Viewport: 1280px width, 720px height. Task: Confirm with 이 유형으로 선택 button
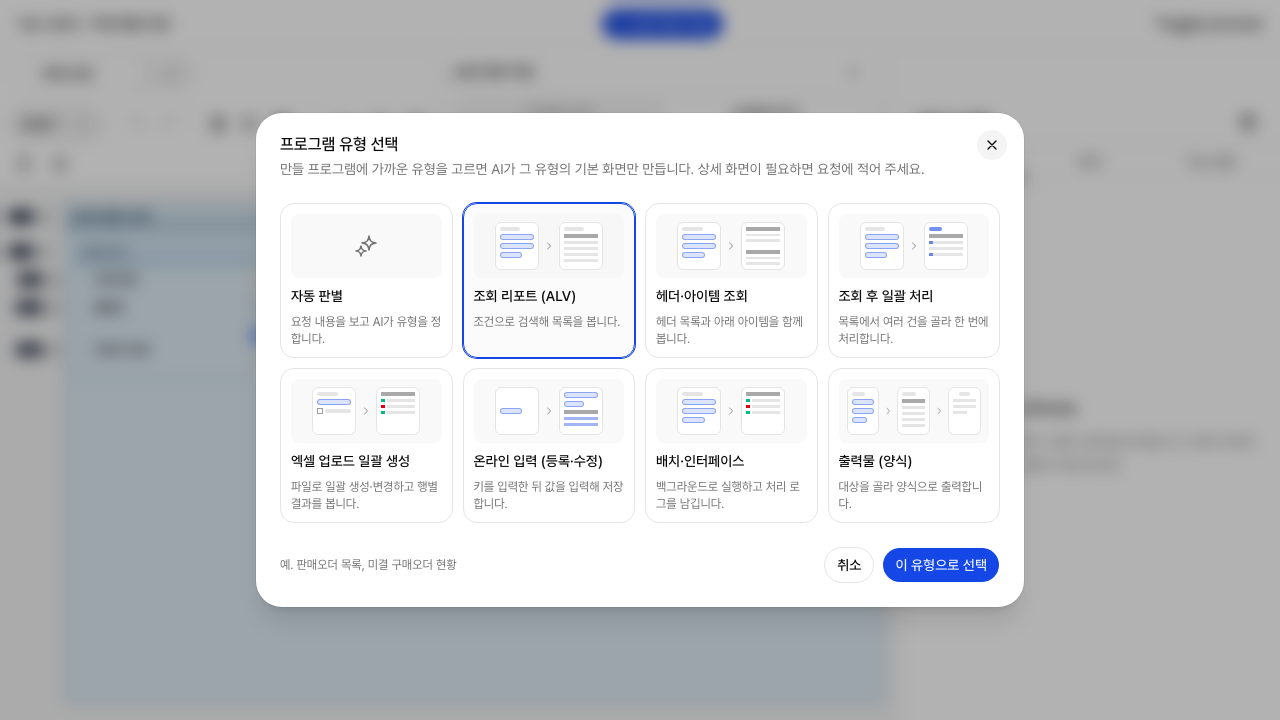coord(941,565)
